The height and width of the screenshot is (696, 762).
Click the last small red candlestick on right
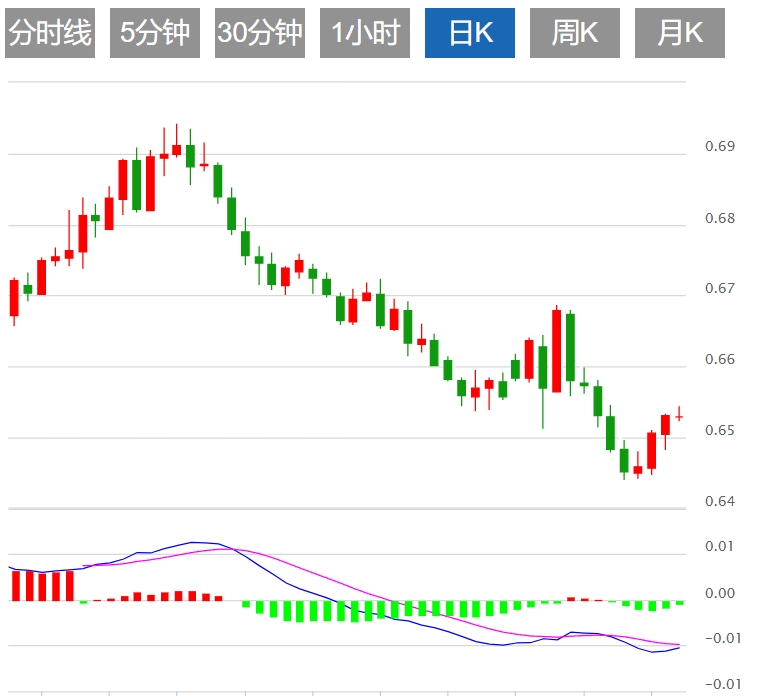679,417
